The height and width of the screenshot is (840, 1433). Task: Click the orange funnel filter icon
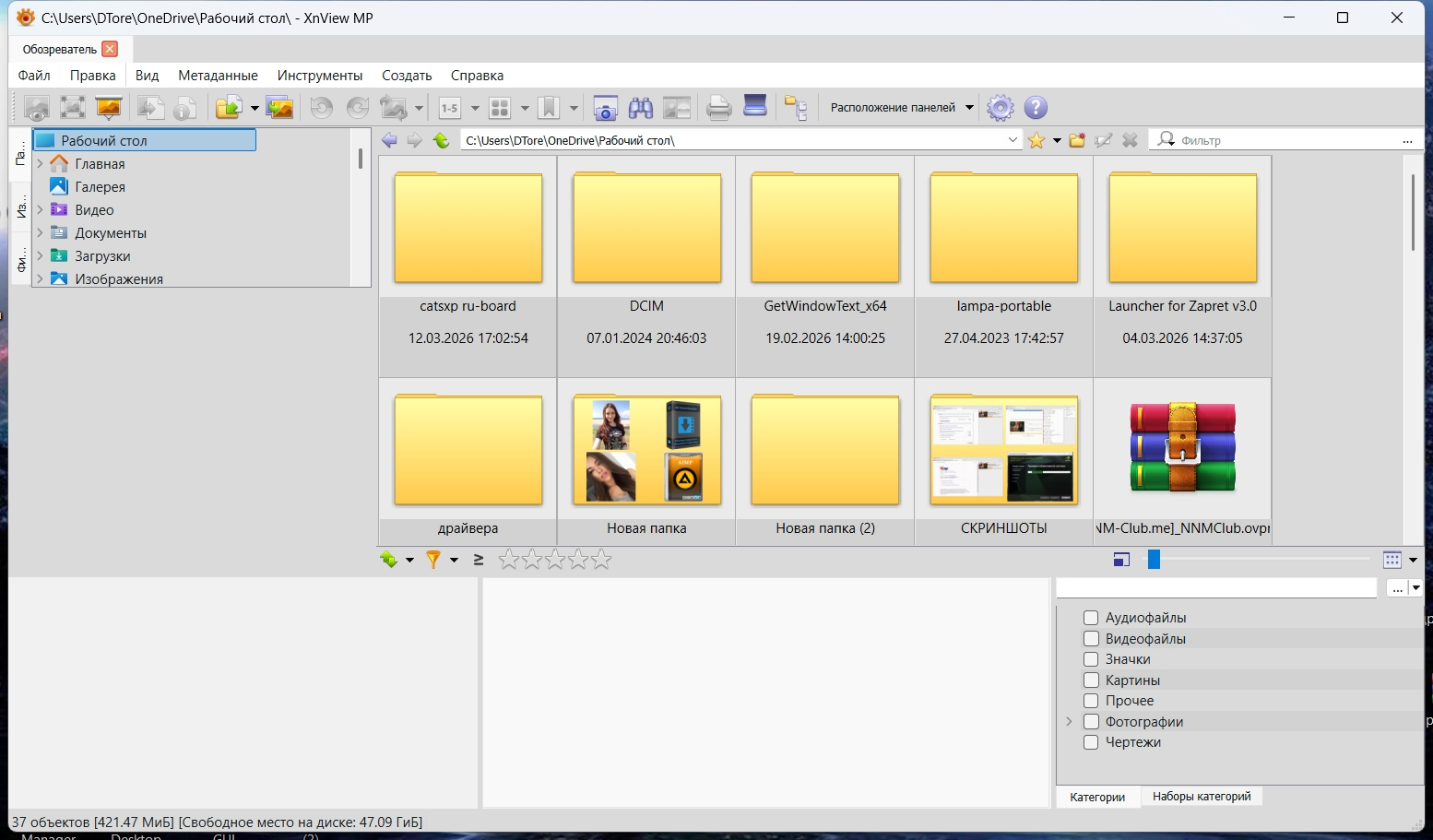point(432,560)
